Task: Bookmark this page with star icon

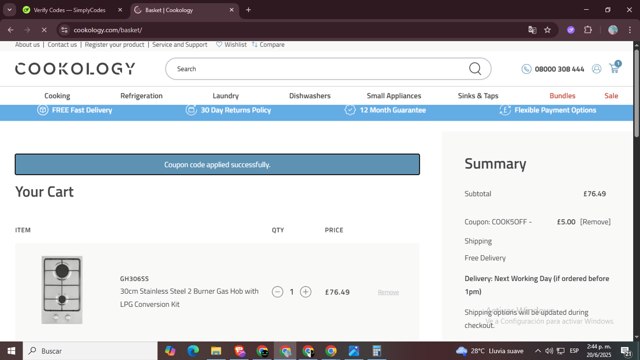Action: [x=547, y=30]
